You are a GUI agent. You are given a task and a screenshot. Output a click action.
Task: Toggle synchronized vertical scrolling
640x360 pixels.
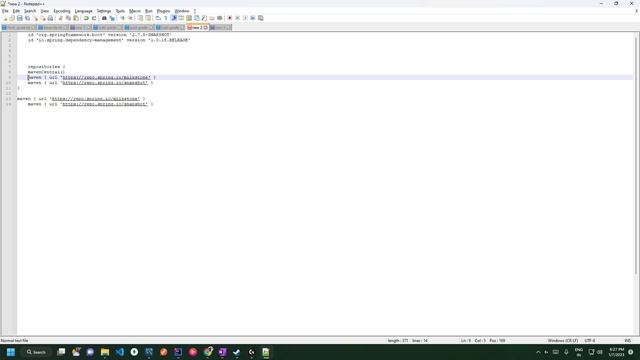[140, 18]
